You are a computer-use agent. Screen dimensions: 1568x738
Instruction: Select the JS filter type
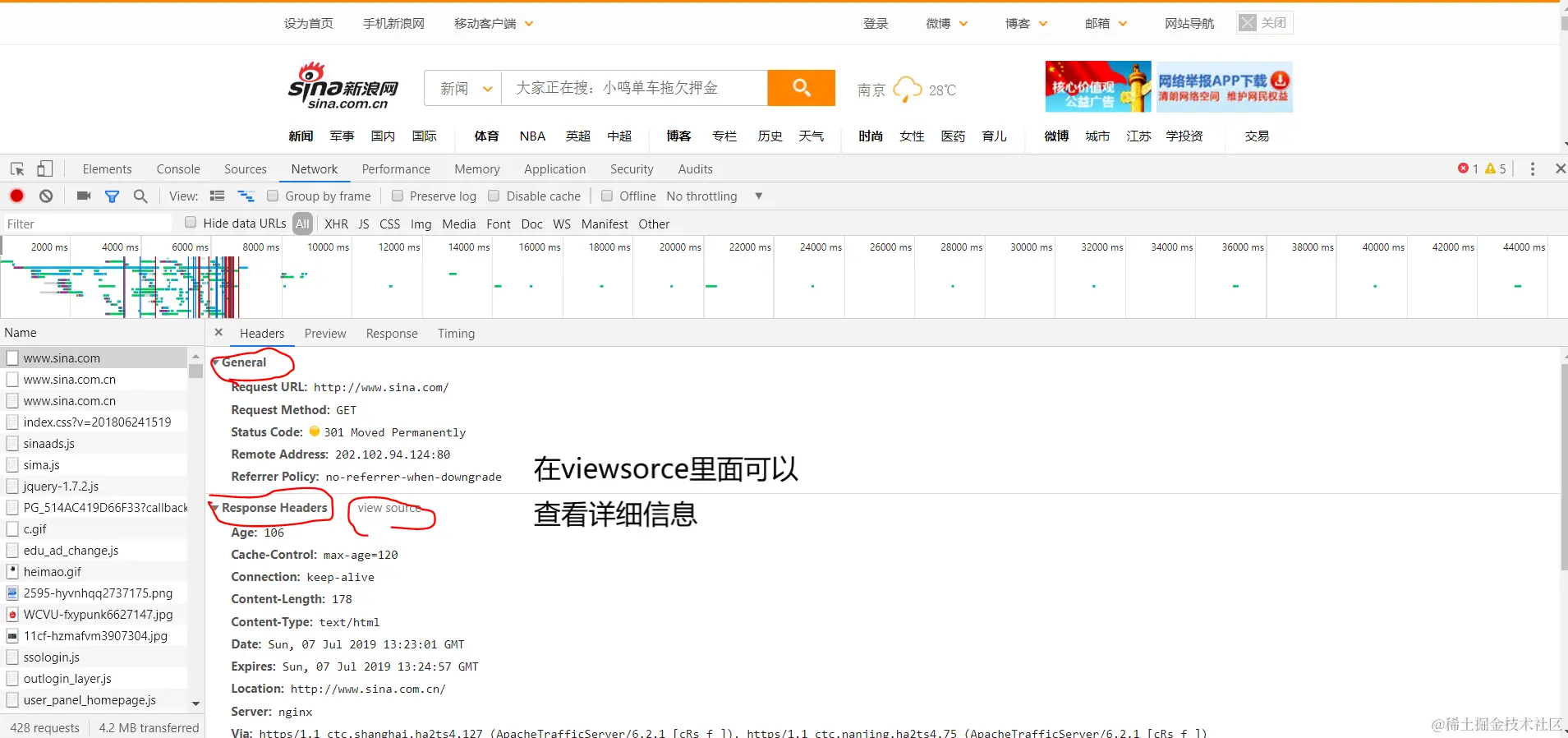click(x=364, y=224)
